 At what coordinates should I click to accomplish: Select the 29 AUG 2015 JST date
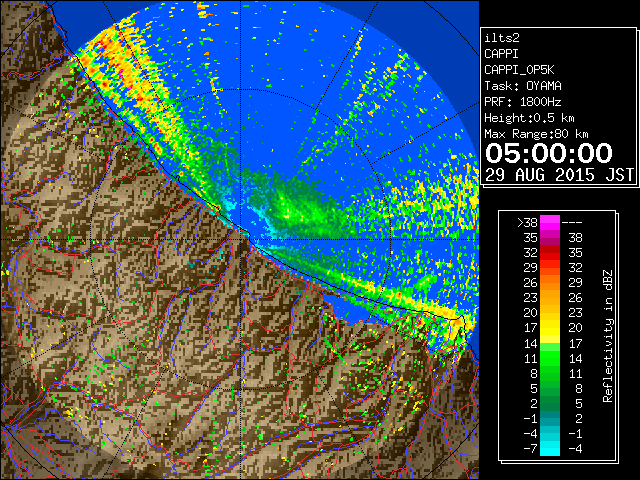pos(559,175)
